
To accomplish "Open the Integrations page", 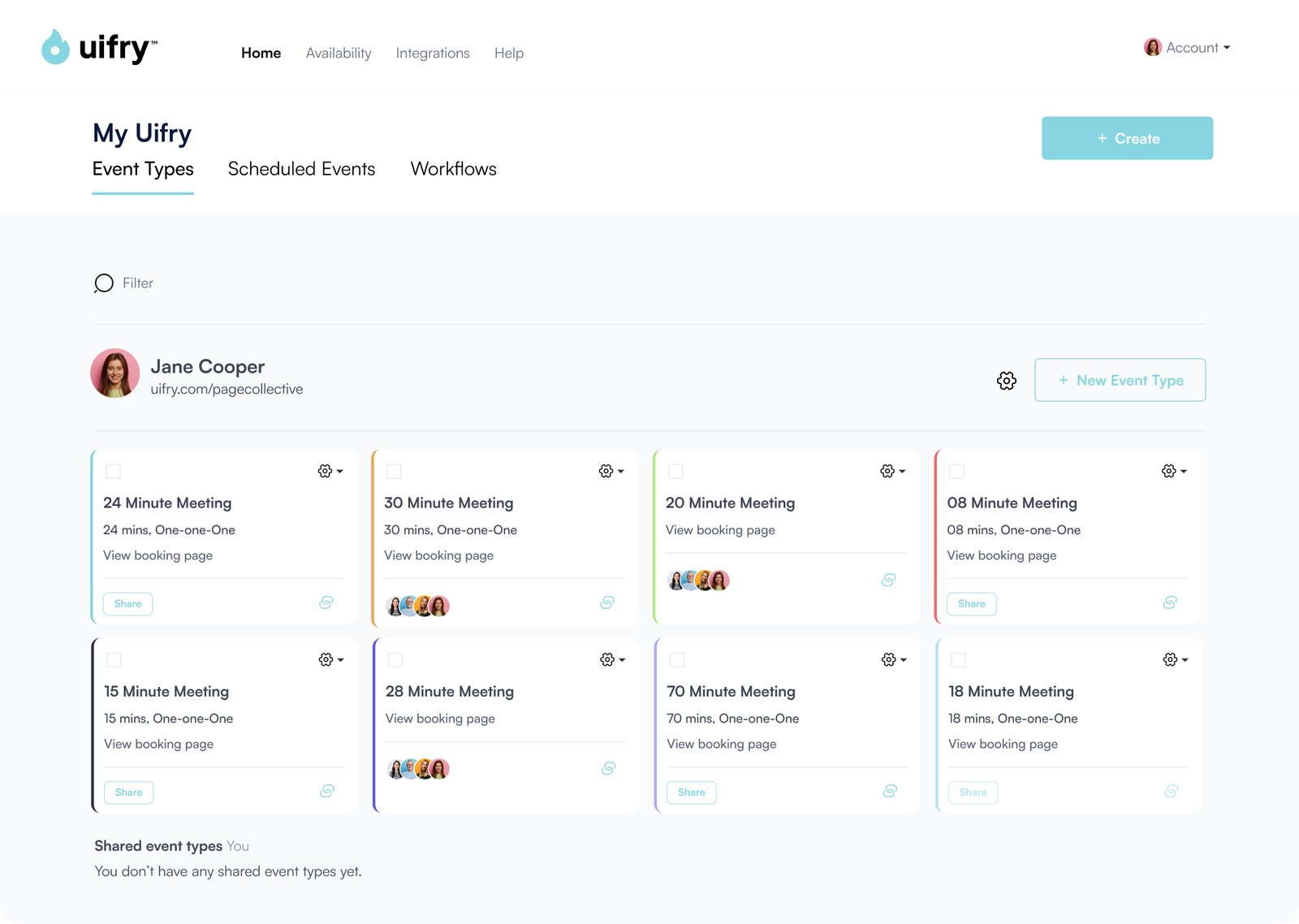I will (x=433, y=53).
